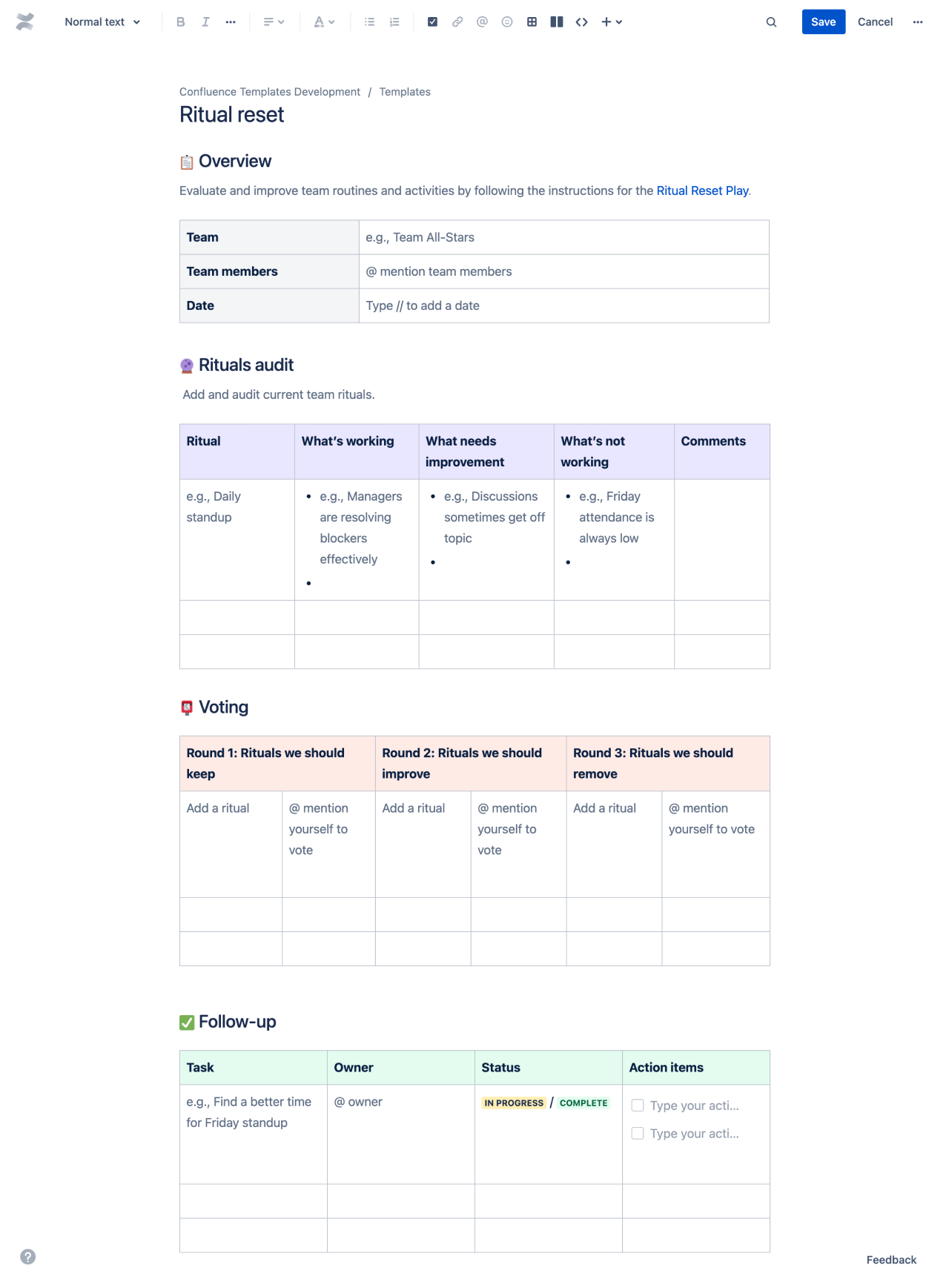Insert a bullet list
The width and height of the screenshot is (949, 1288).
[x=368, y=22]
